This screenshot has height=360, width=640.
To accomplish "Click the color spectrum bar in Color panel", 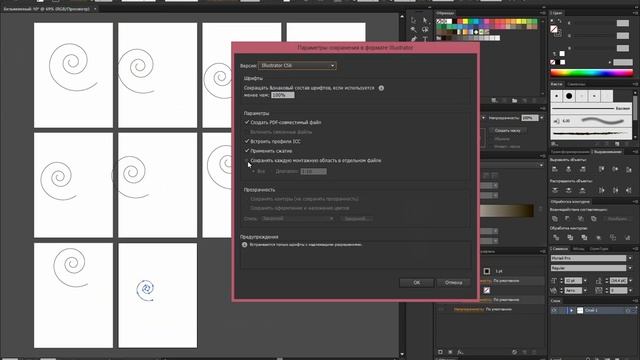I will coord(591,73).
